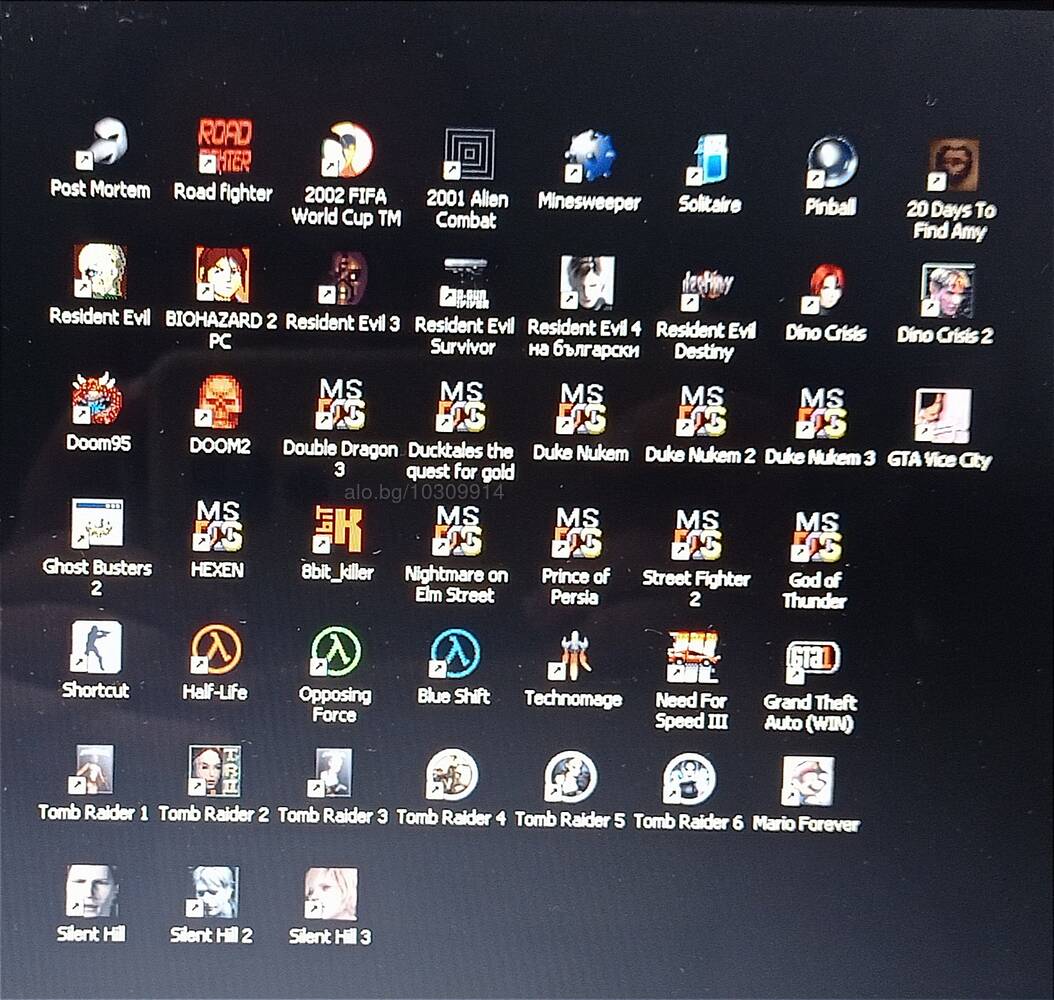Open the HEXEN MS-DOS shortcut
Viewport: 1054px width, 1000px height.
[218, 526]
